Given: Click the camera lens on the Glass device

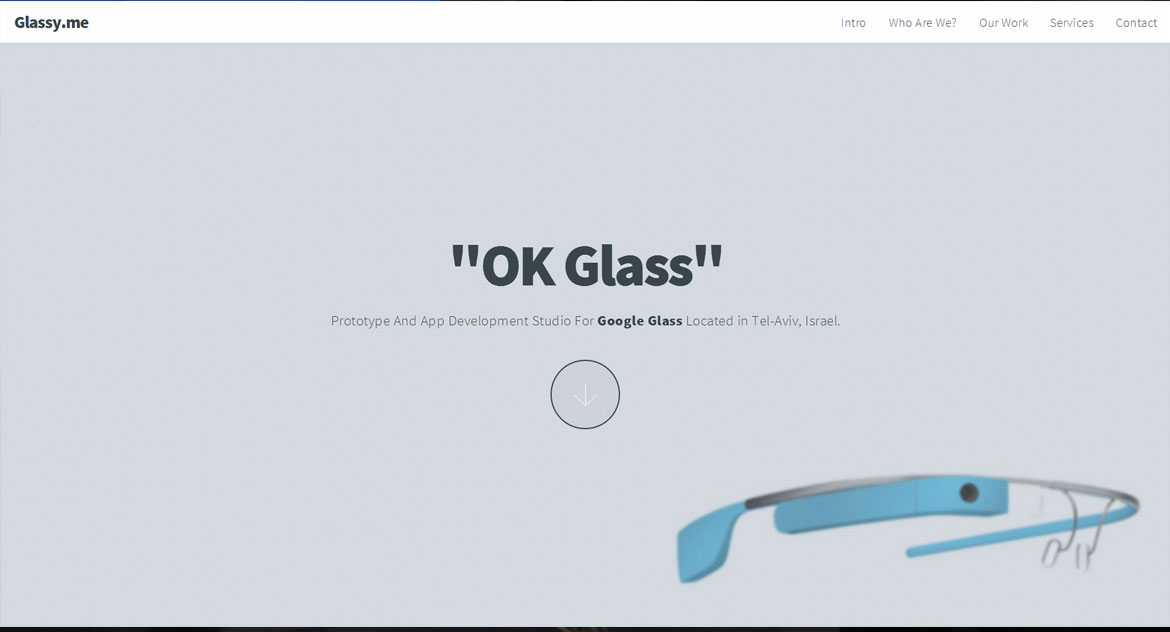Looking at the screenshot, I should (x=968, y=492).
